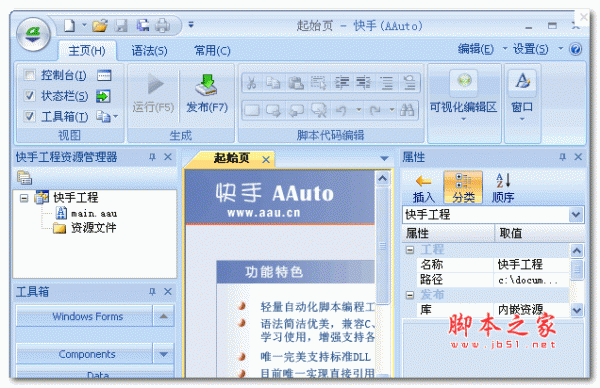Viewport: 600px width, 388px height.
Task: Uncheck the 状态栏(S) checkbox
Action: pos(29,96)
